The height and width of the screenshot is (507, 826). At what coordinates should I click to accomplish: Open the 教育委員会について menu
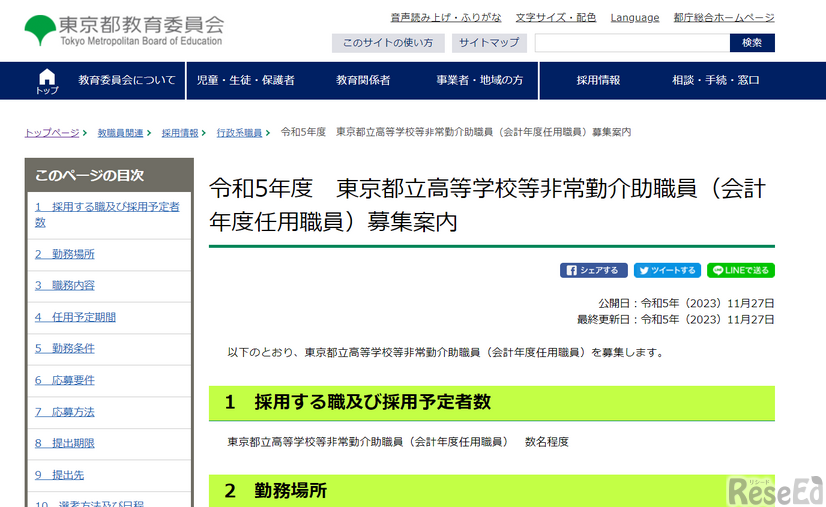pyautogui.click(x=126, y=81)
